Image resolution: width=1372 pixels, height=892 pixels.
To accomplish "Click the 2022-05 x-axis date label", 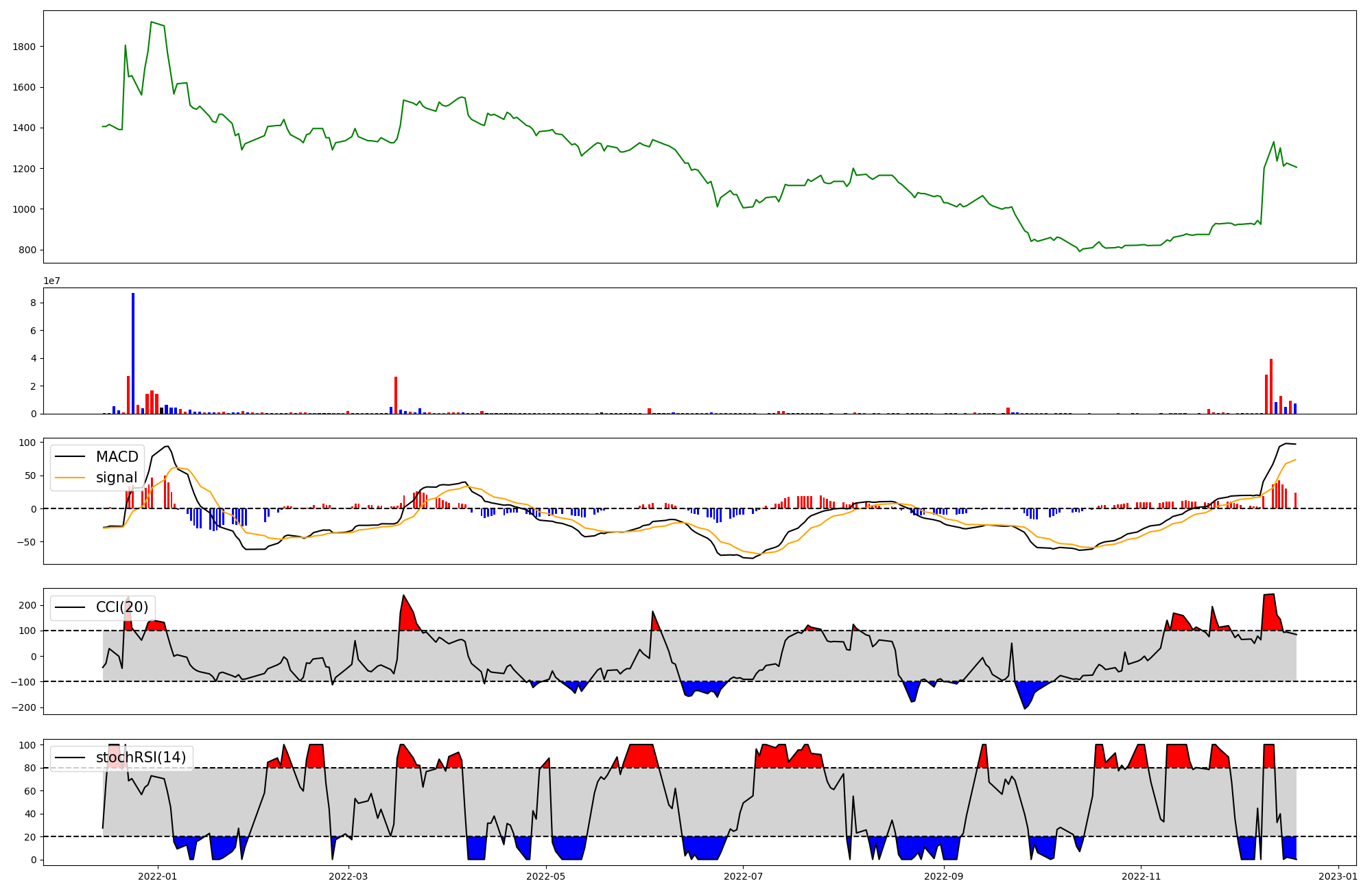I will [x=547, y=876].
